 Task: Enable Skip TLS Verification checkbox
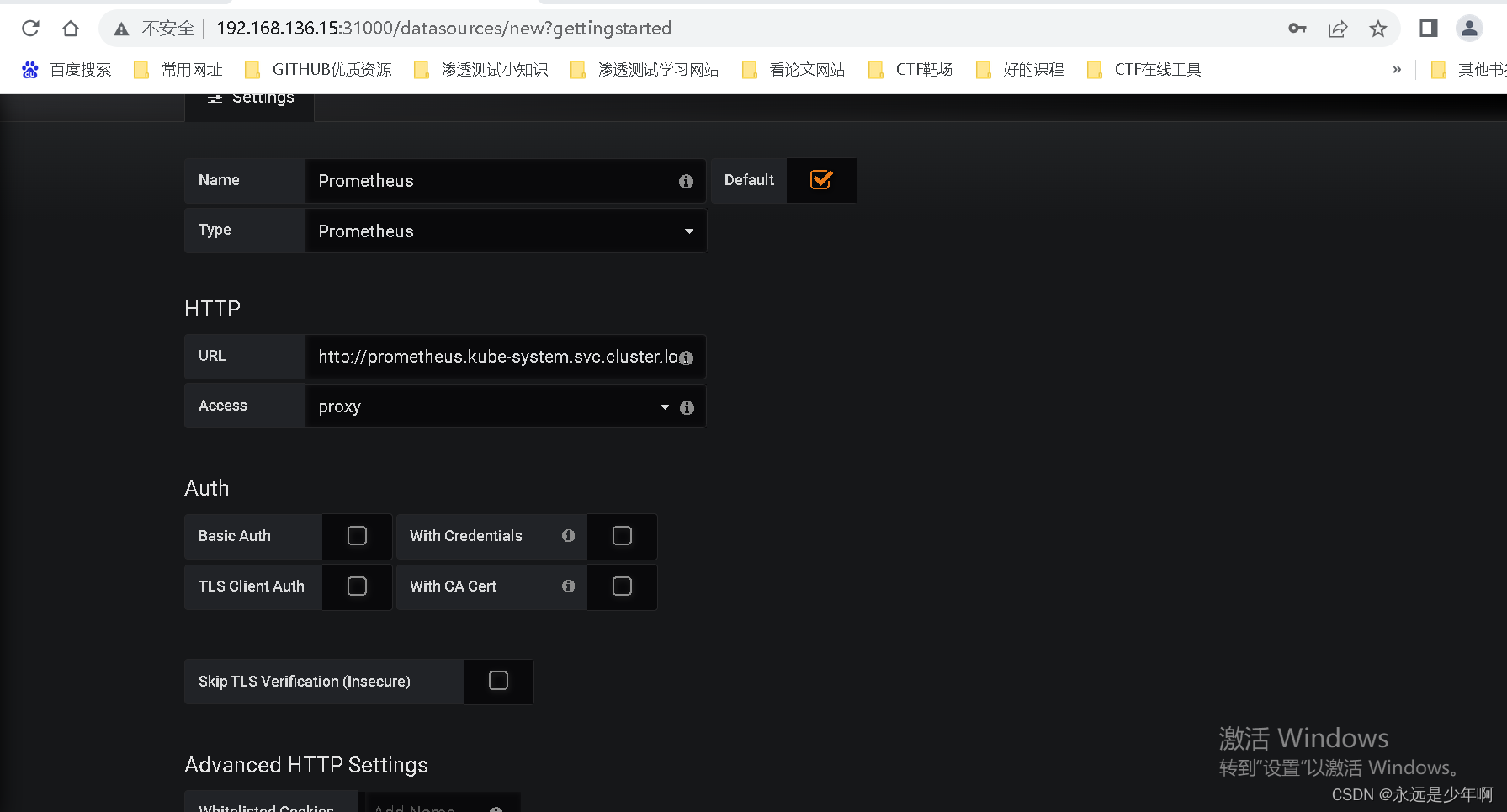(x=498, y=681)
